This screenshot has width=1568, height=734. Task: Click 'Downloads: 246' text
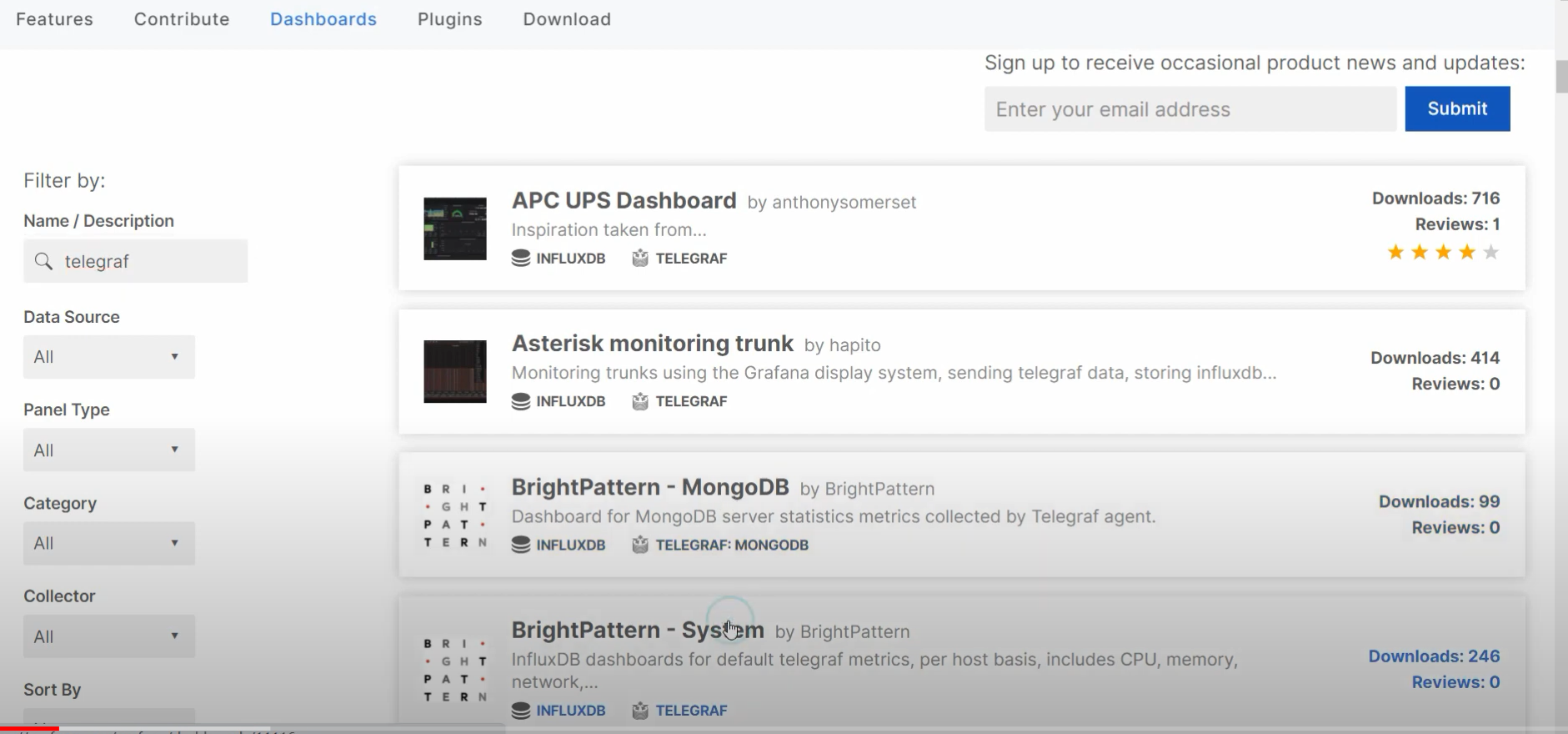(x=1435, y=656)
